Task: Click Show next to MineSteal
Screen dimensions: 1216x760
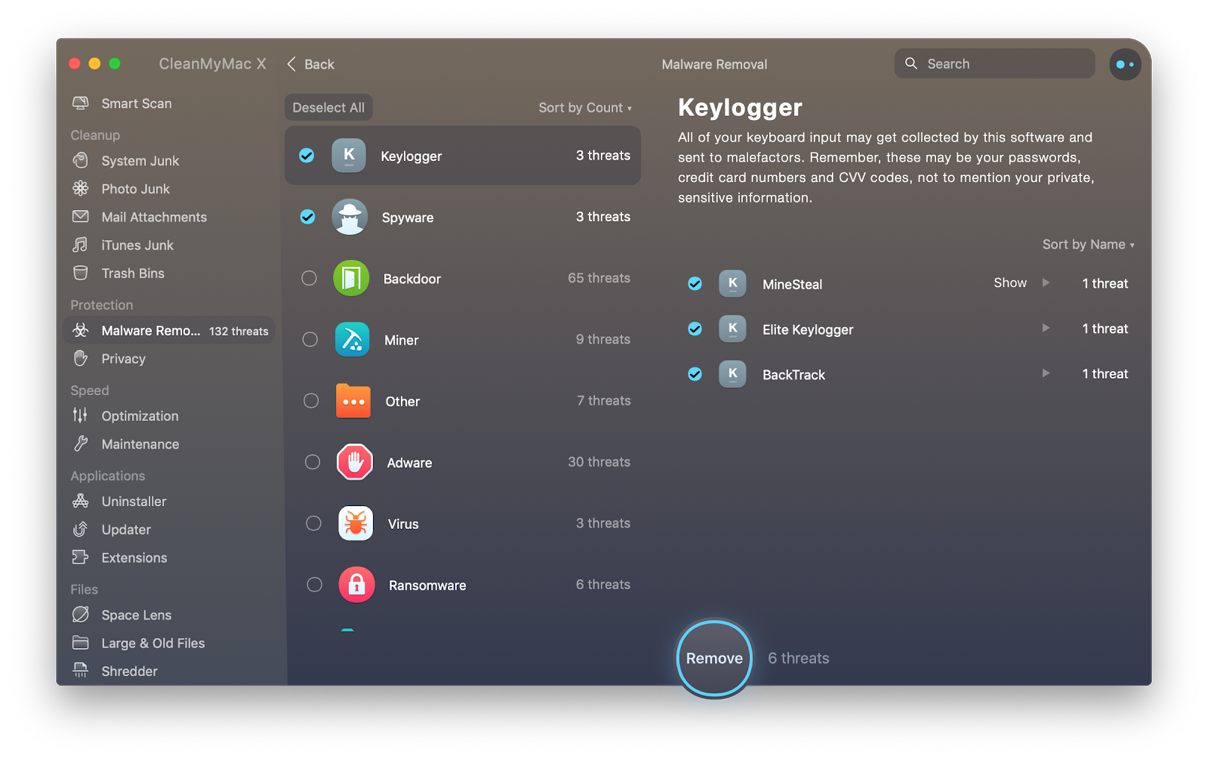Action: (1010, 283)
